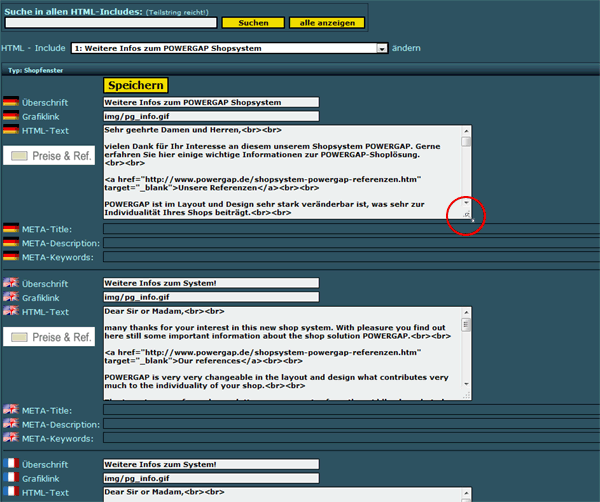The image size is (600, 502).
Task: Edit the English Grafiklink field
Action: tap(211, 297)
